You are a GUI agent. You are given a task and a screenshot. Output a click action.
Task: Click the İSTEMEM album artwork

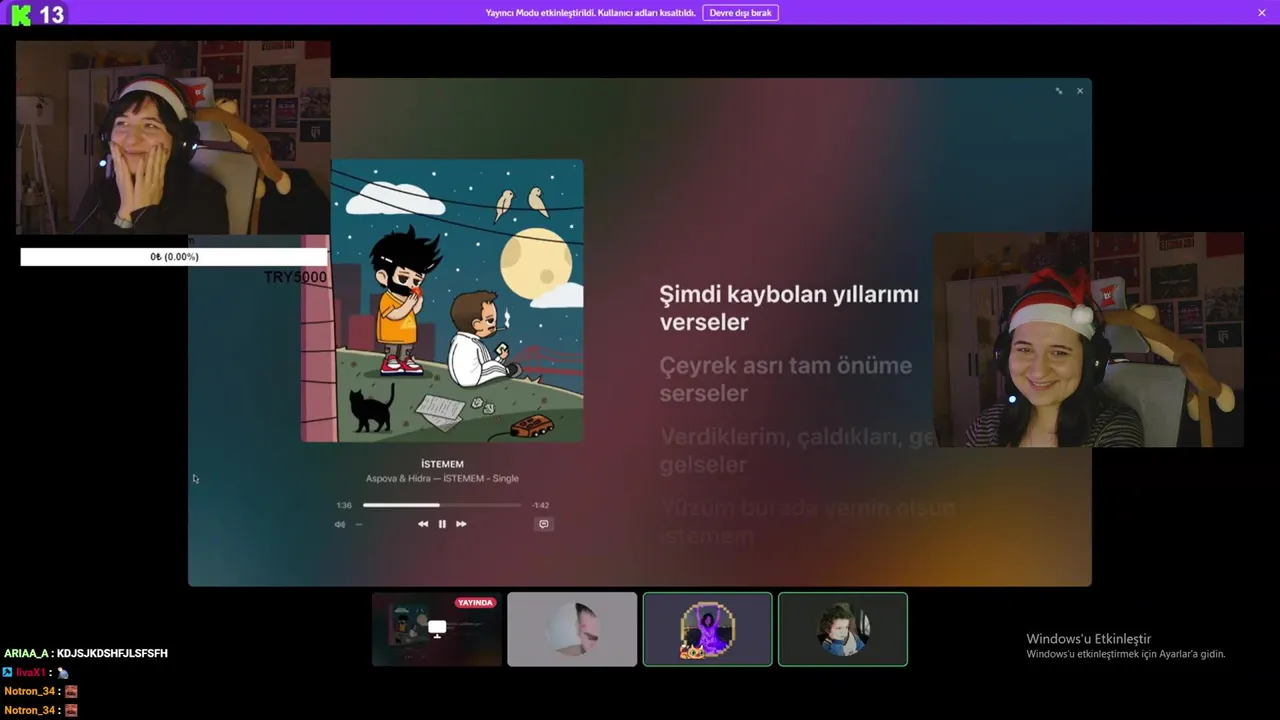click(442, 300)
